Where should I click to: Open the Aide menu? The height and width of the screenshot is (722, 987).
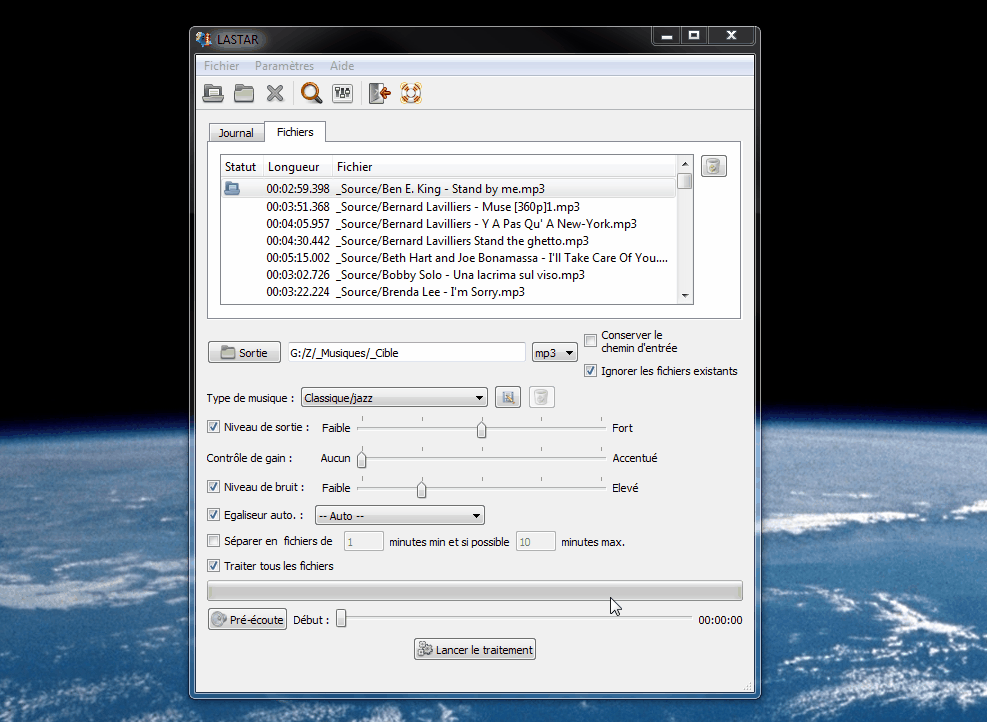342,65
